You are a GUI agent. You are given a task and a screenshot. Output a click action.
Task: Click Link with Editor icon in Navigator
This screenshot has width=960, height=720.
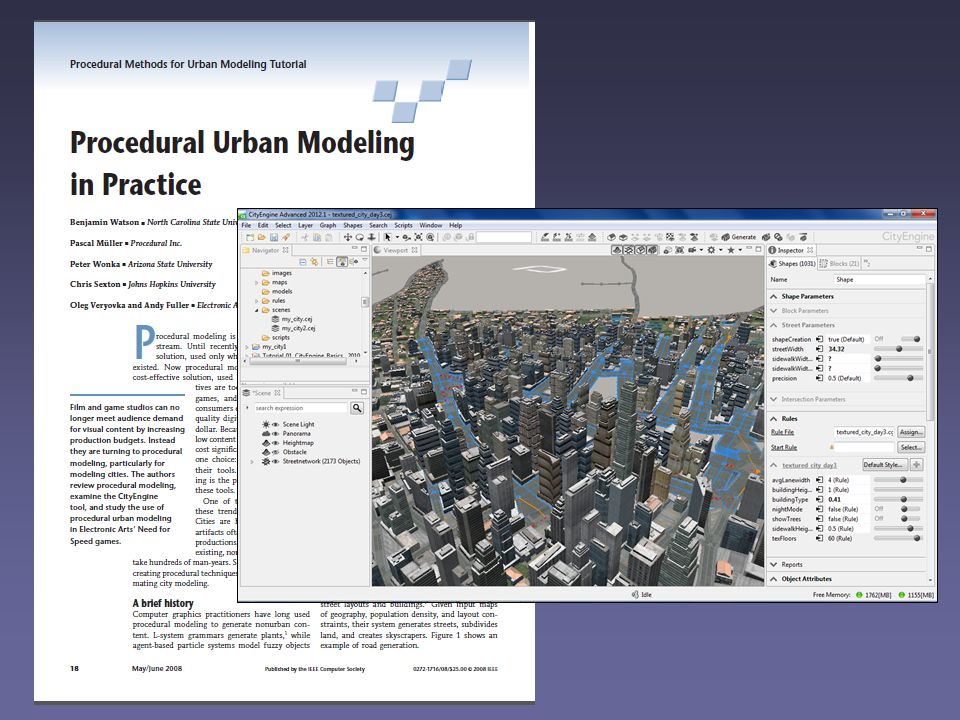click(314, 262)
